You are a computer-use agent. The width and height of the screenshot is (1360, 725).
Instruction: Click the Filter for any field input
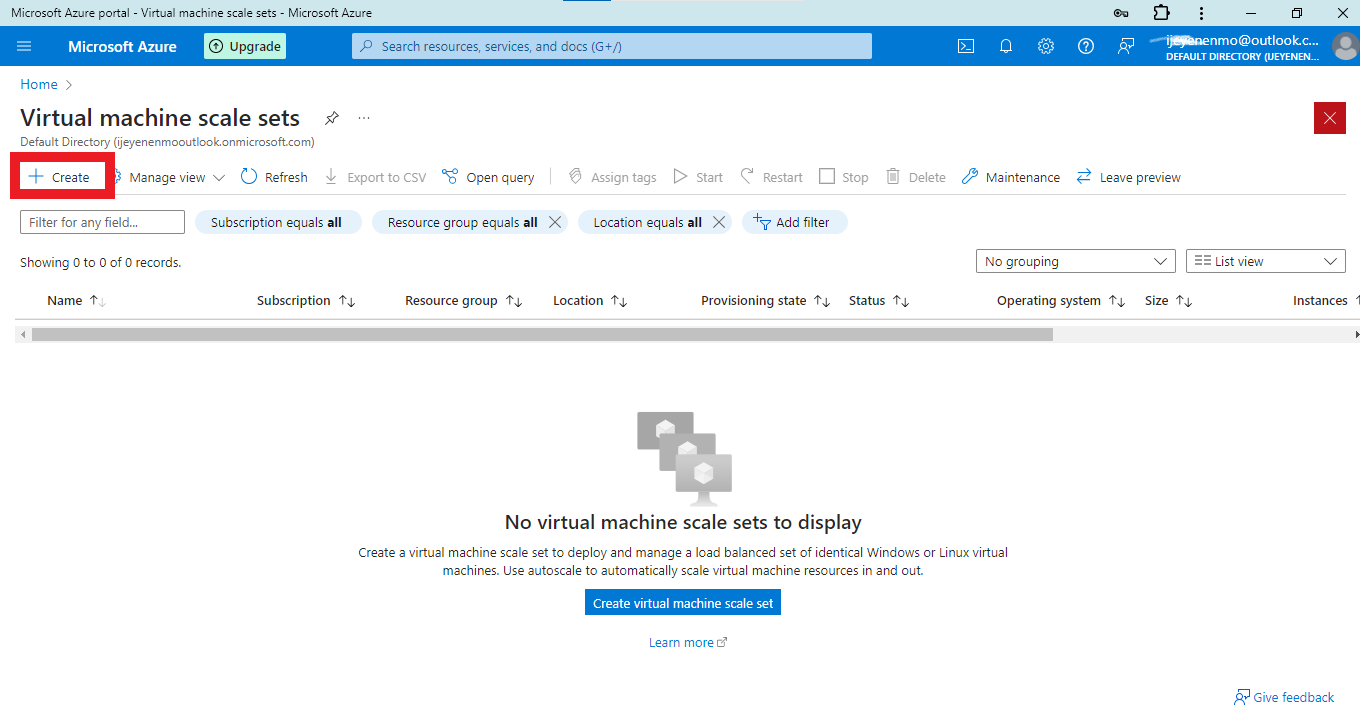tap(102, 222)
